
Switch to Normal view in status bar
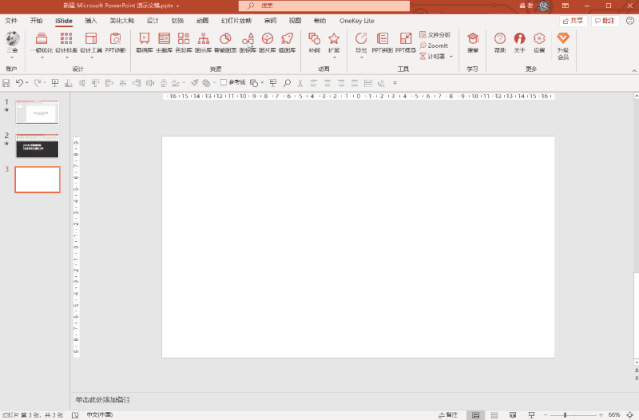(476, 415)
